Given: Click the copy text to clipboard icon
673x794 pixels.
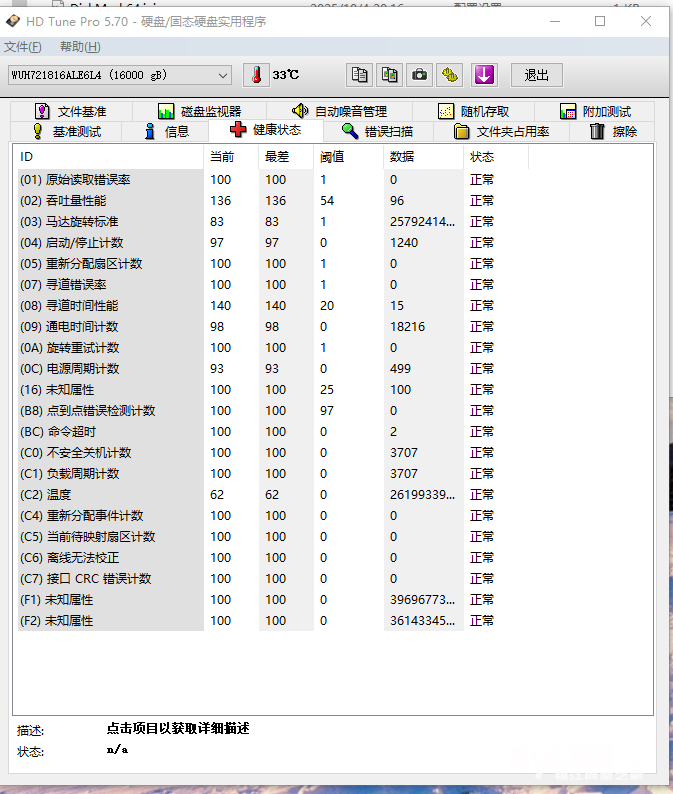Looking at the screenshot, I should coord(359,75).
